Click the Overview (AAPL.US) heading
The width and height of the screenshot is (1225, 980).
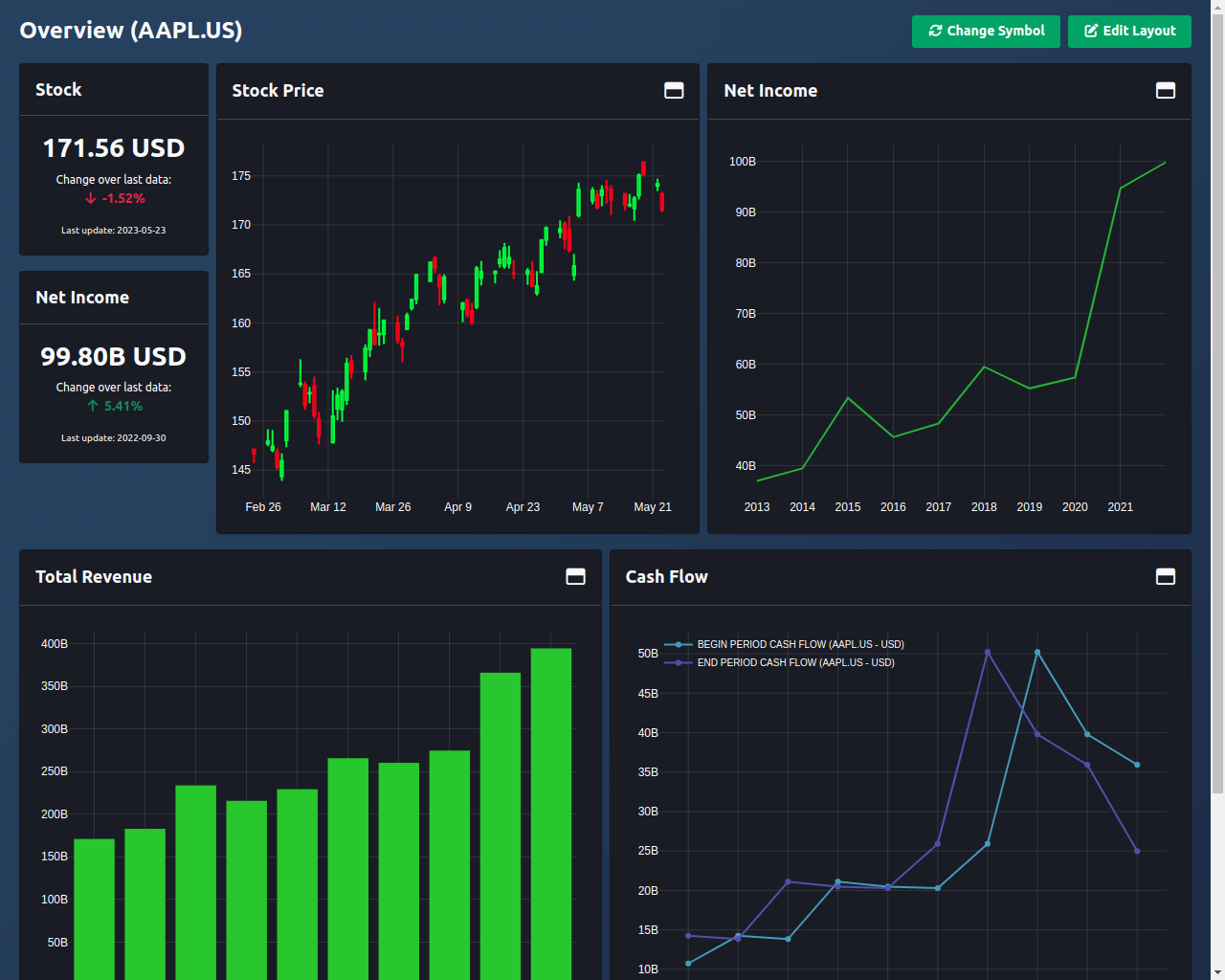(x=131, y=30)
